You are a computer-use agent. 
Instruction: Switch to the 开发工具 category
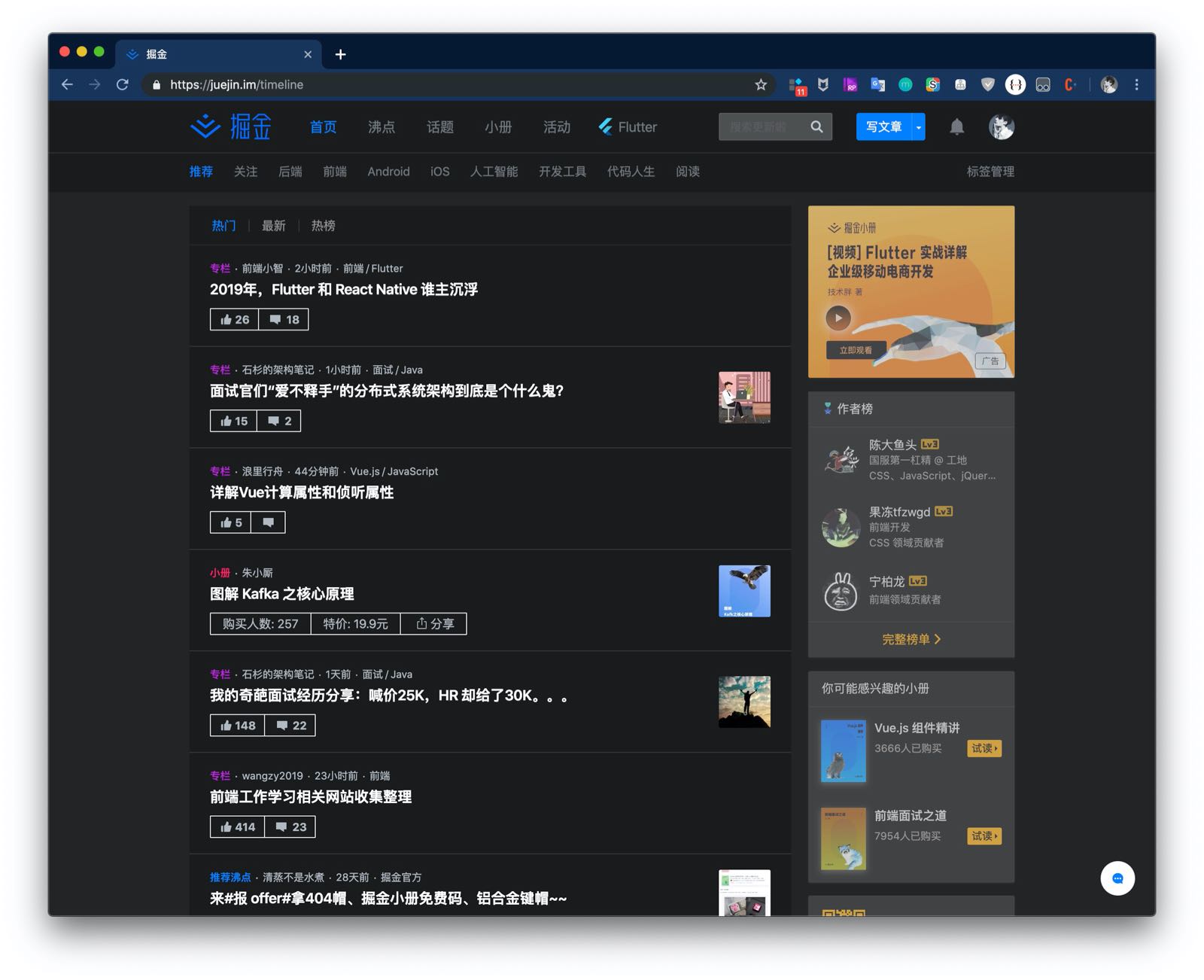point(563,172)
